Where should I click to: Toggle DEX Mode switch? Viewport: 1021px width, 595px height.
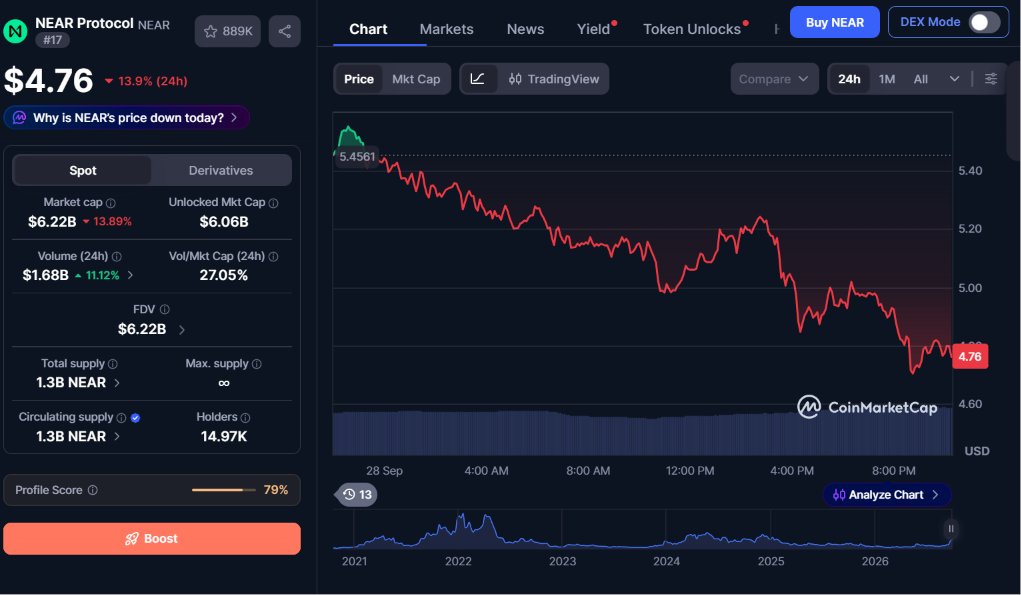[x=984, y=22]
